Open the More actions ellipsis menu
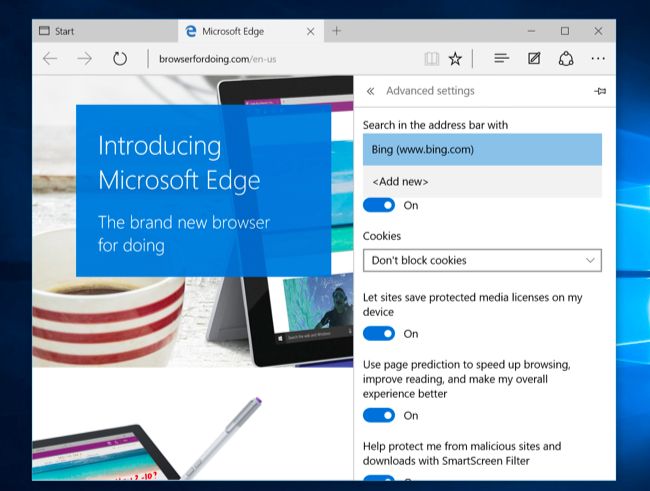The width and height of the screenshot is (650, 491). coord(598,59)
